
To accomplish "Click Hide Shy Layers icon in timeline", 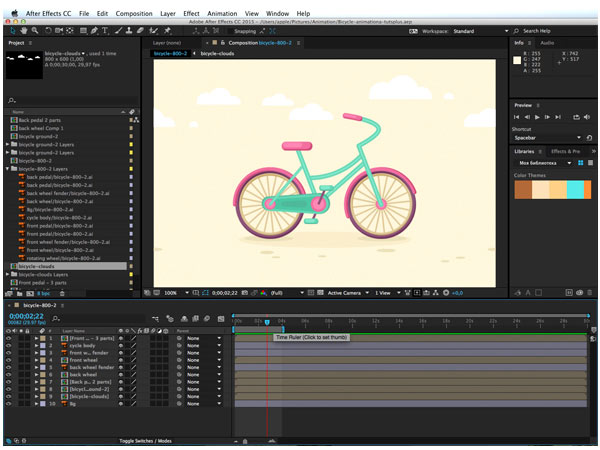I will click(184, 318).
